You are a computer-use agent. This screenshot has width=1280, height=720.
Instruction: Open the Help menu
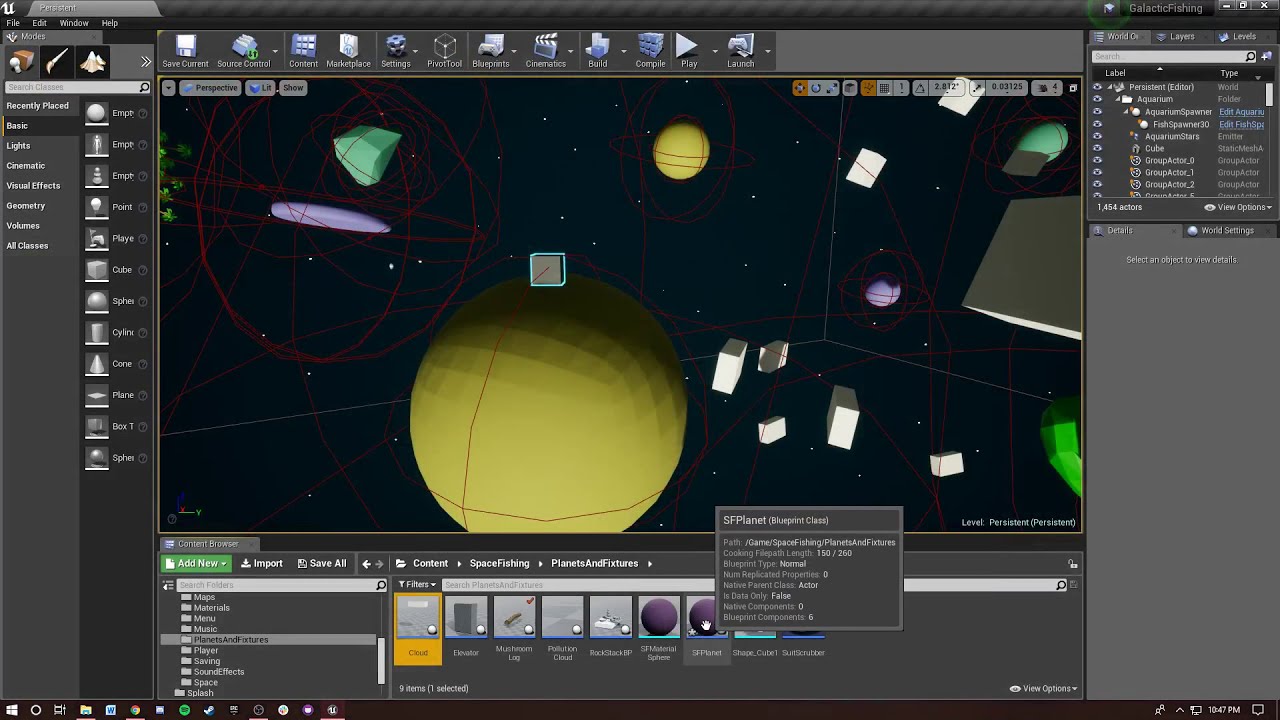(110, 23)
